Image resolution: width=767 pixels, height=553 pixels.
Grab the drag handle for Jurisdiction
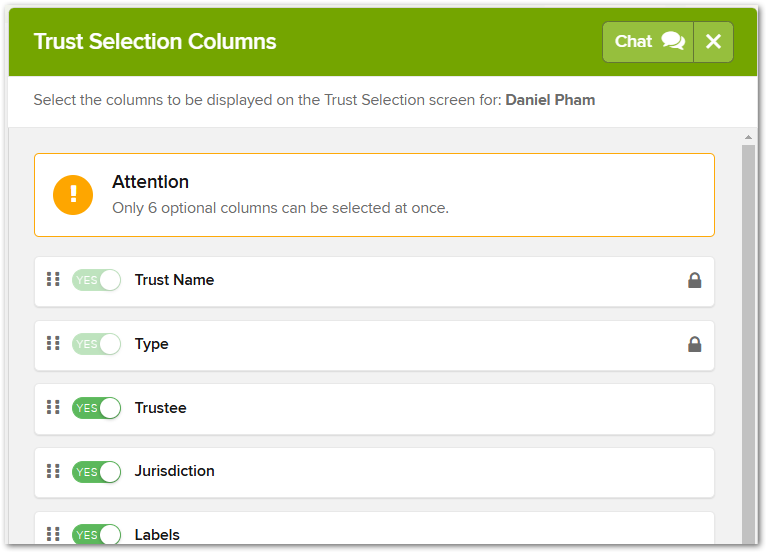point(53,471)
